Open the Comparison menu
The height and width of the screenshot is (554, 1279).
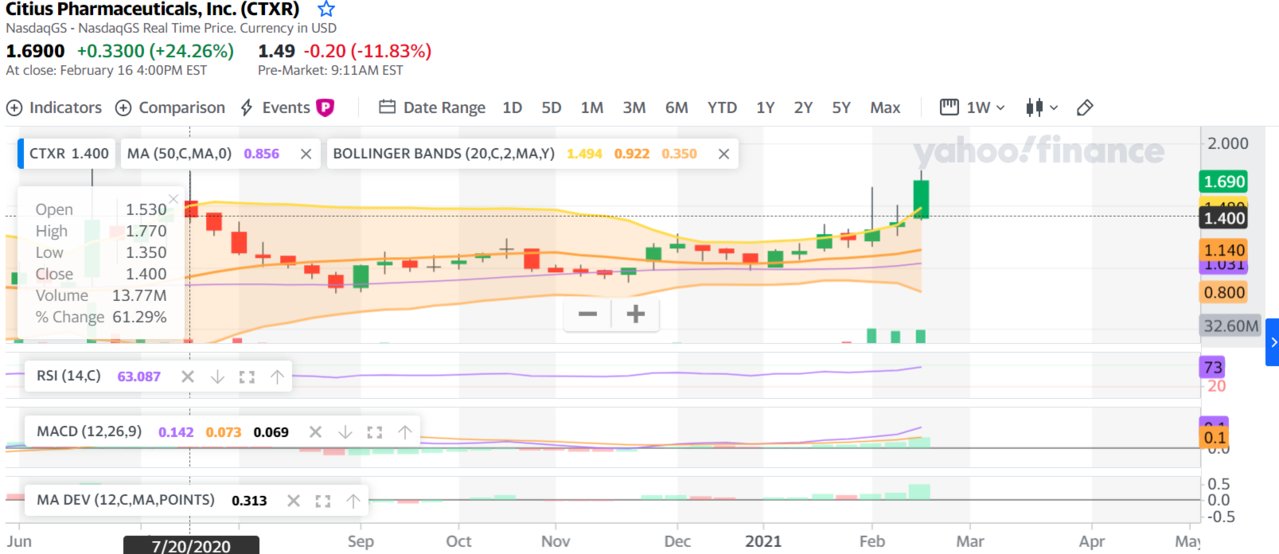[x=170, y=107]
